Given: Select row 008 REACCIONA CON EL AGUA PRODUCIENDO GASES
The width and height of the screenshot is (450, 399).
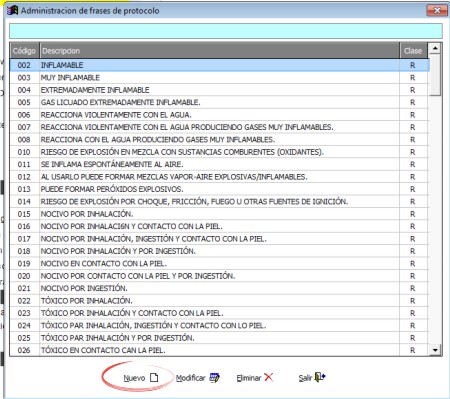Looking at the screenshot, I should coord(219,139).
